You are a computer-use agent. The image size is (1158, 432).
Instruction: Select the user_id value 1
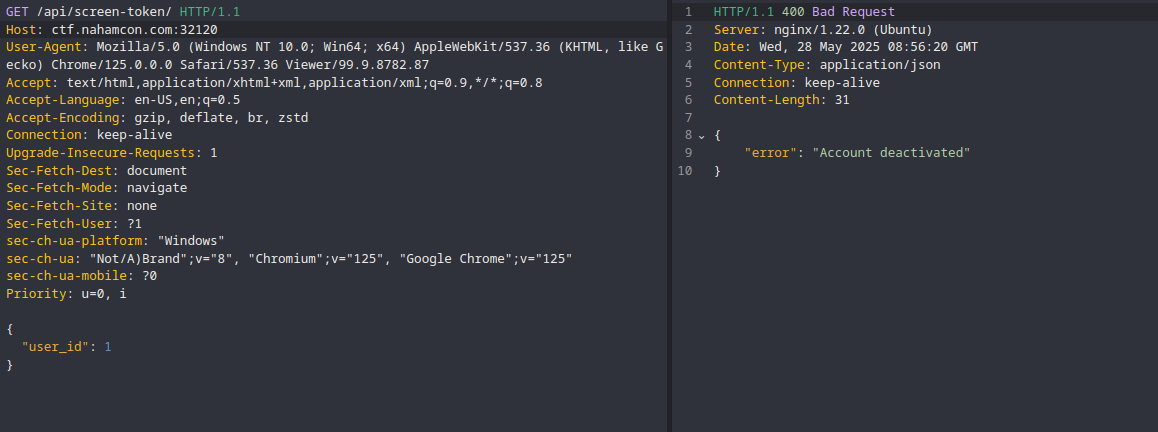108,346
